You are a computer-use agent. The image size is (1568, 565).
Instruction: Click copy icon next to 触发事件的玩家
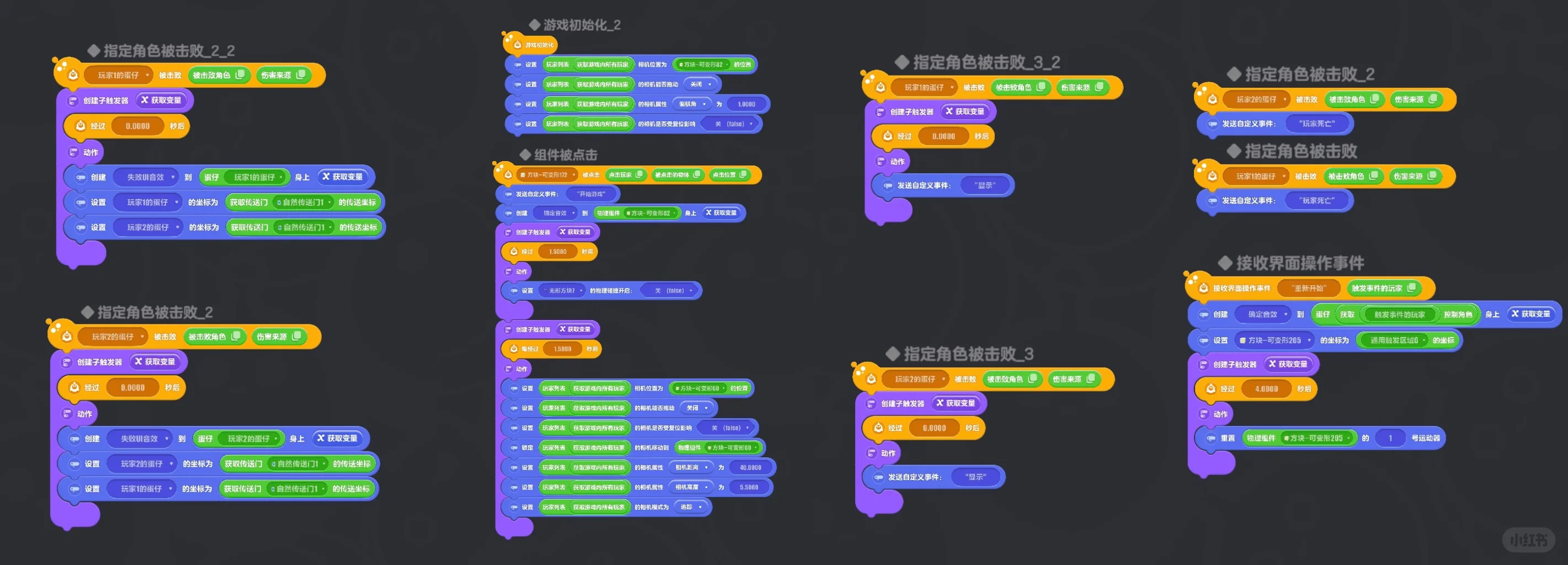point(1411,288)
